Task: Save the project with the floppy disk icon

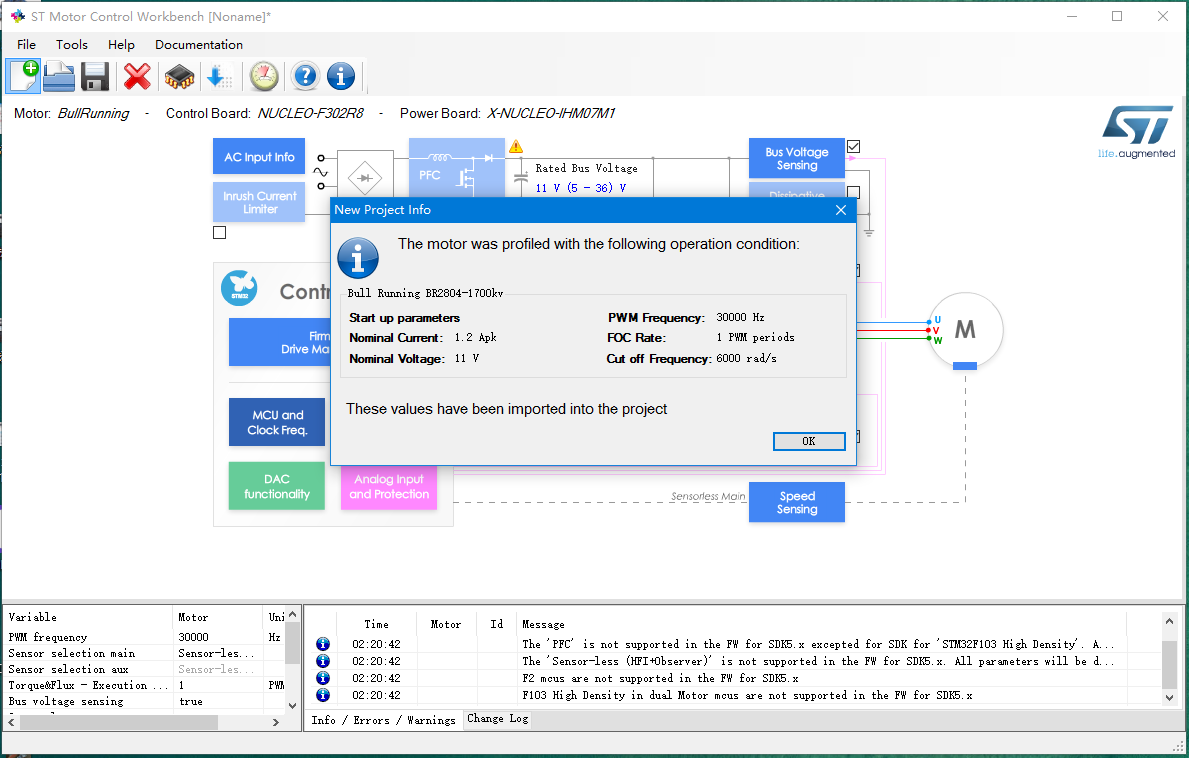Action: (x=95, y=77)
